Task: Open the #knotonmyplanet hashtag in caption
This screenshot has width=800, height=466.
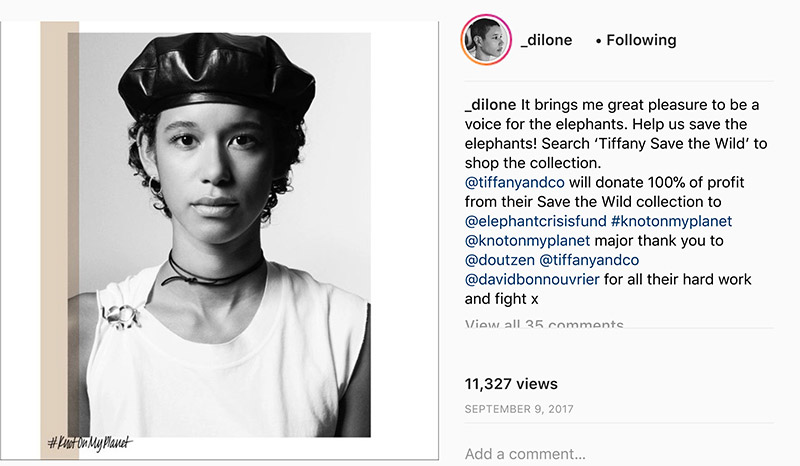Action: coord(677,222)
